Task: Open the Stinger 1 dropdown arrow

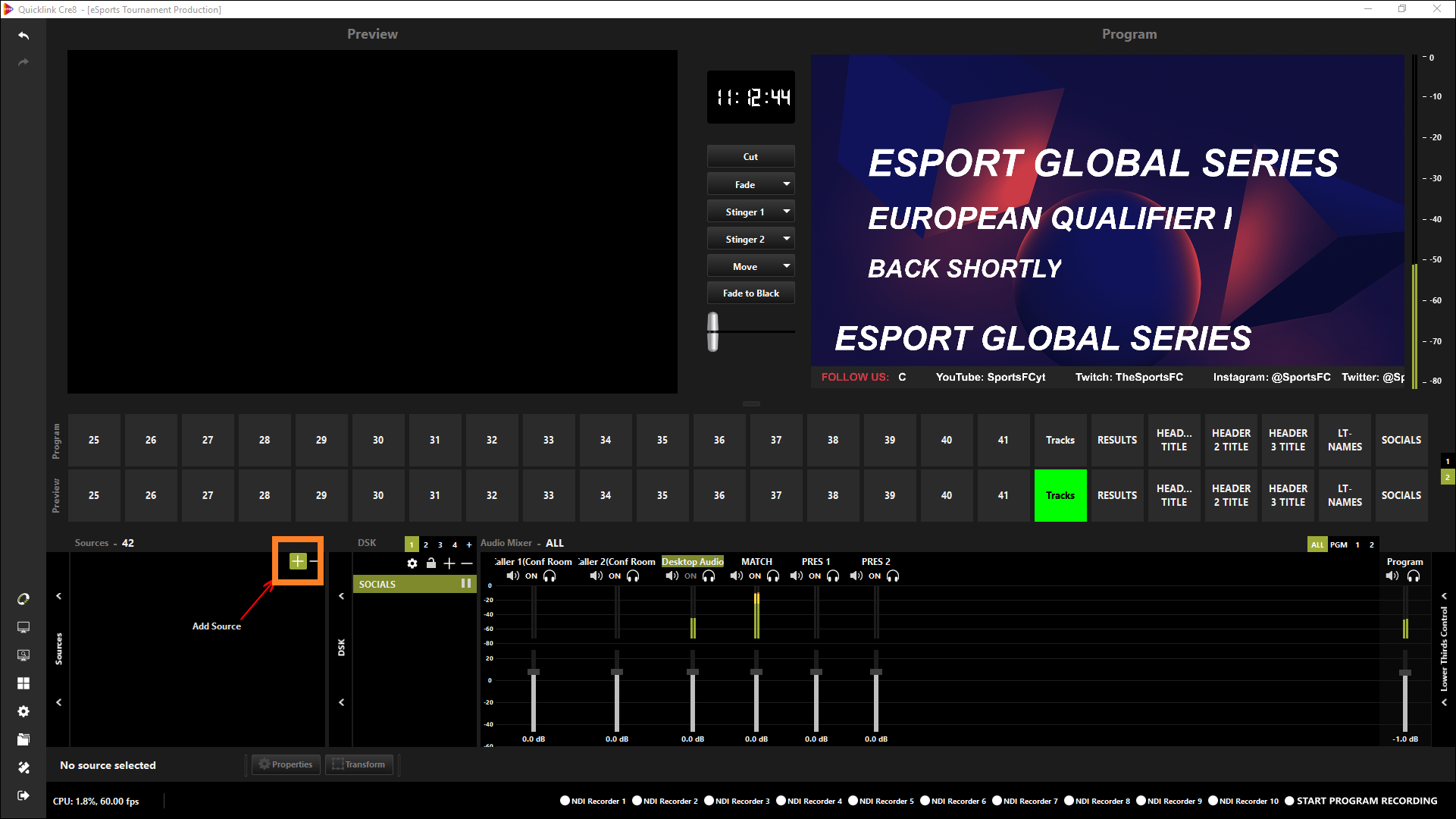Action: click(x=787, y=212)
